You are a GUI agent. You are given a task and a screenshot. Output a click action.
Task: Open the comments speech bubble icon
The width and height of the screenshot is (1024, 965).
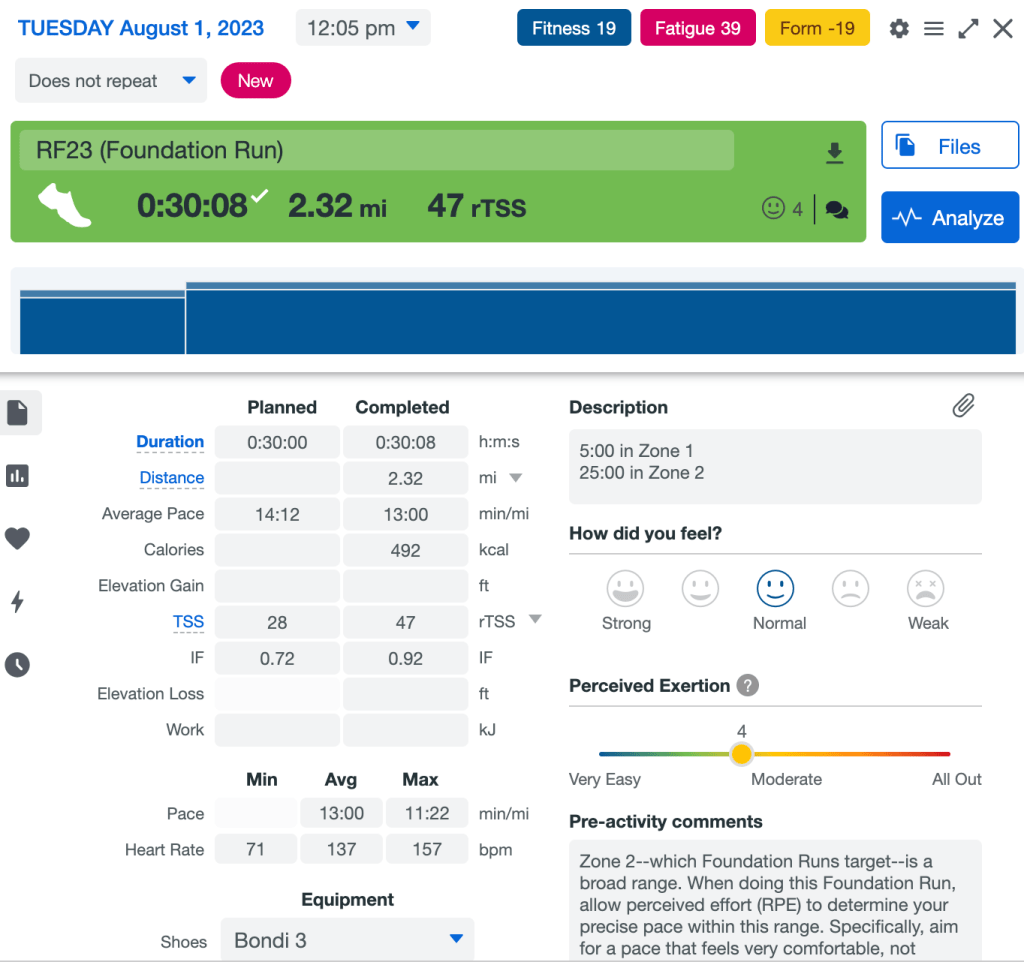(837, 210)
